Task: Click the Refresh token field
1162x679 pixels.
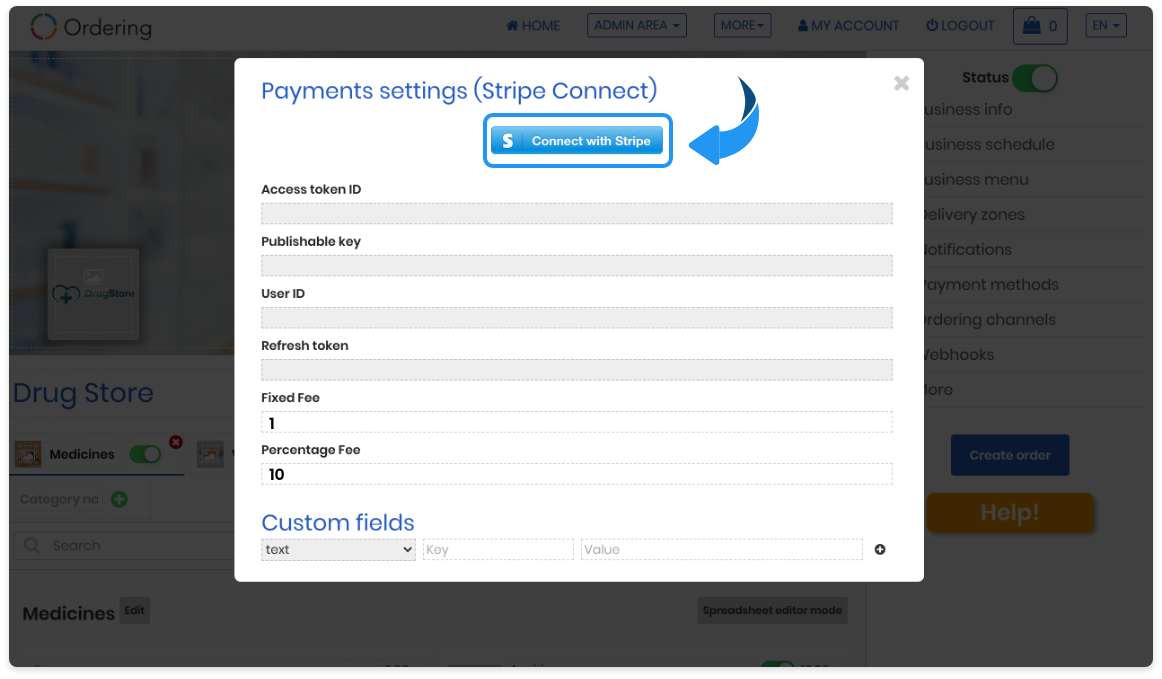Action: [x=577, y=370]
